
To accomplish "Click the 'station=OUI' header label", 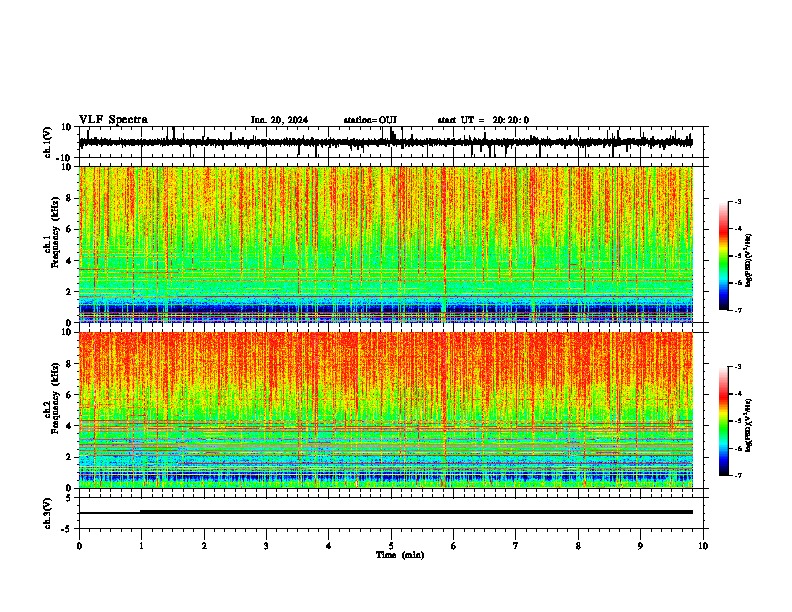I will pyautogui.click(x=370, y=120).
